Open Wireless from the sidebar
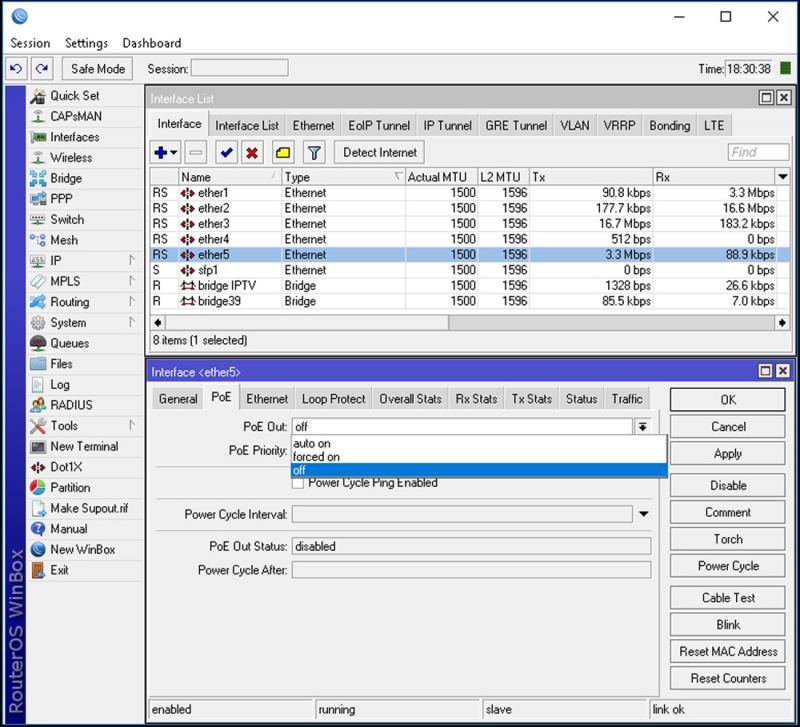 pos(71,158)
